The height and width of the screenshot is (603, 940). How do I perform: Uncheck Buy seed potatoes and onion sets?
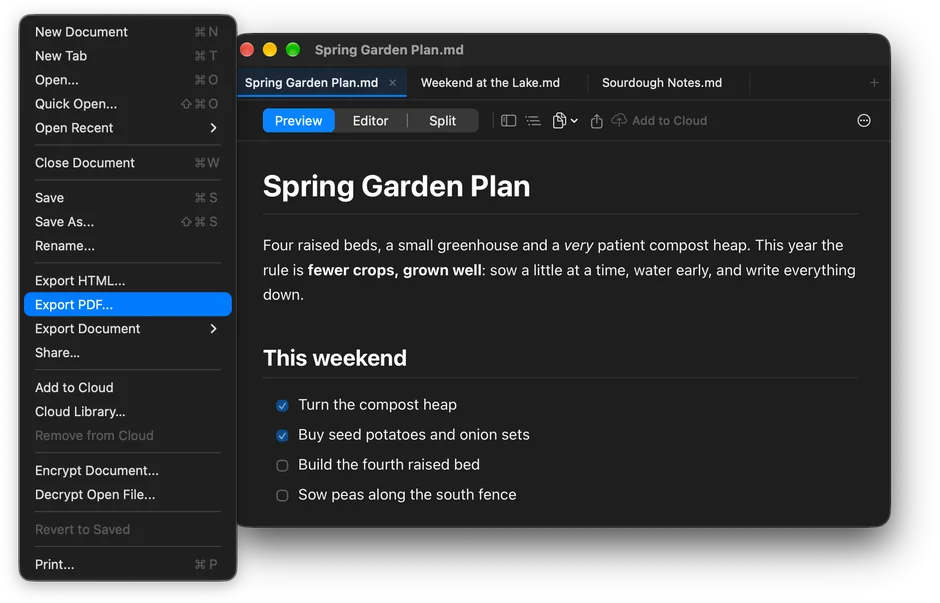[282, 436]
